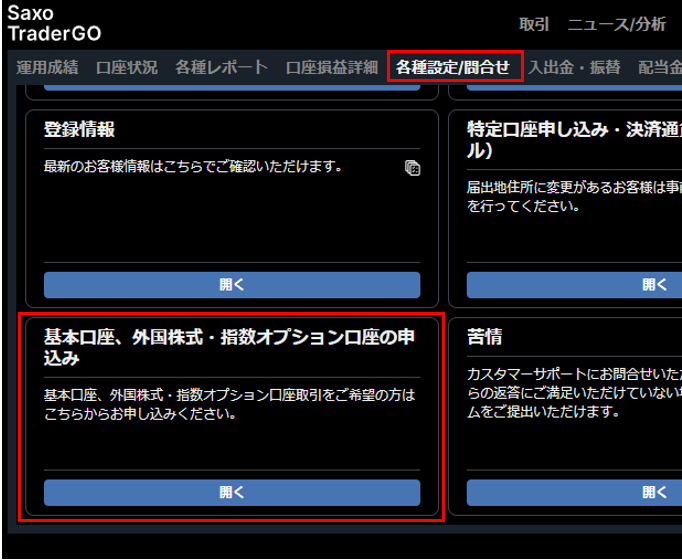Click the copy icon in 登録情報 card

412,168
